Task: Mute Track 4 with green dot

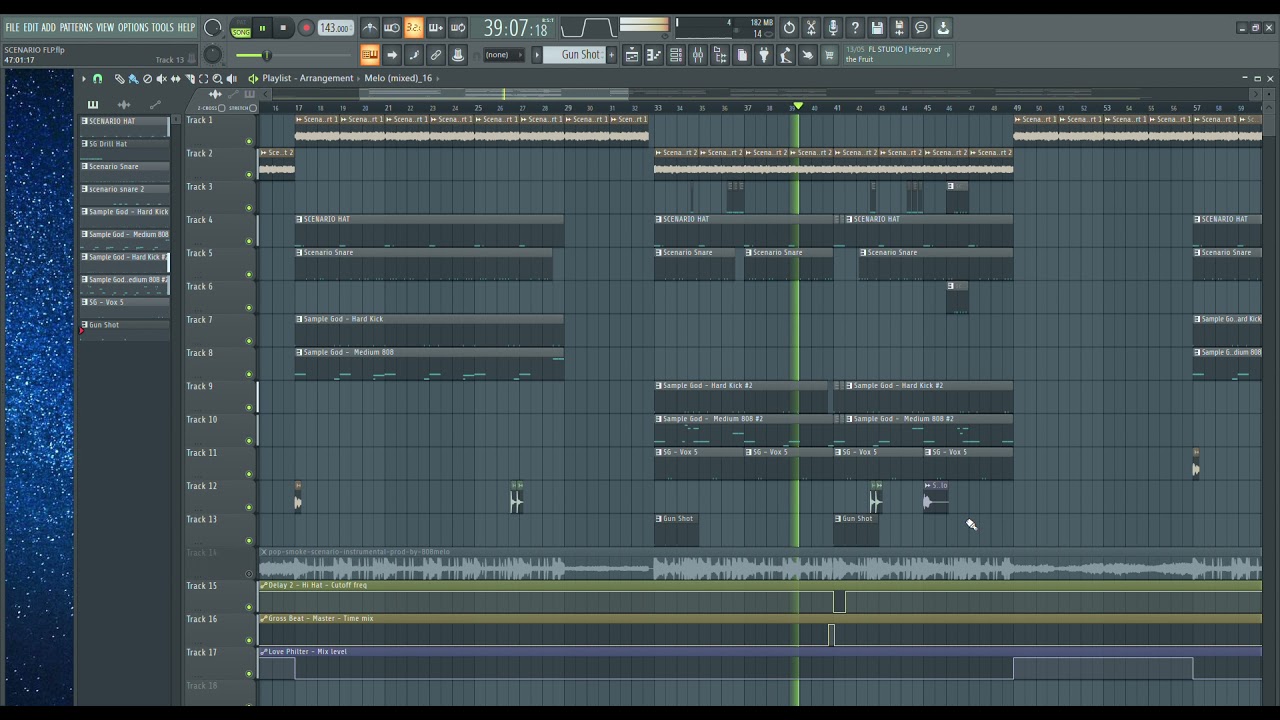Action: click(249, 241)
